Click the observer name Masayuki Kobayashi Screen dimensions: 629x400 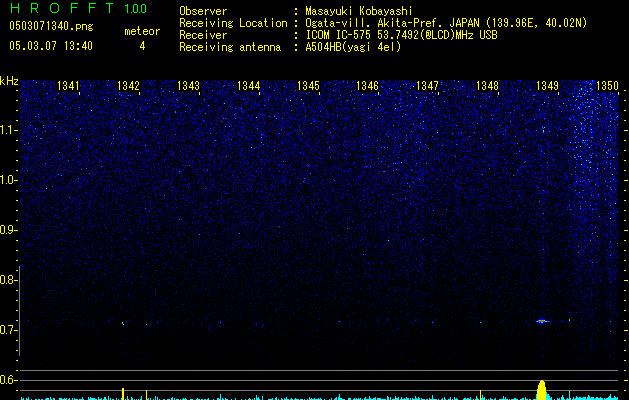tap(359, 11)
